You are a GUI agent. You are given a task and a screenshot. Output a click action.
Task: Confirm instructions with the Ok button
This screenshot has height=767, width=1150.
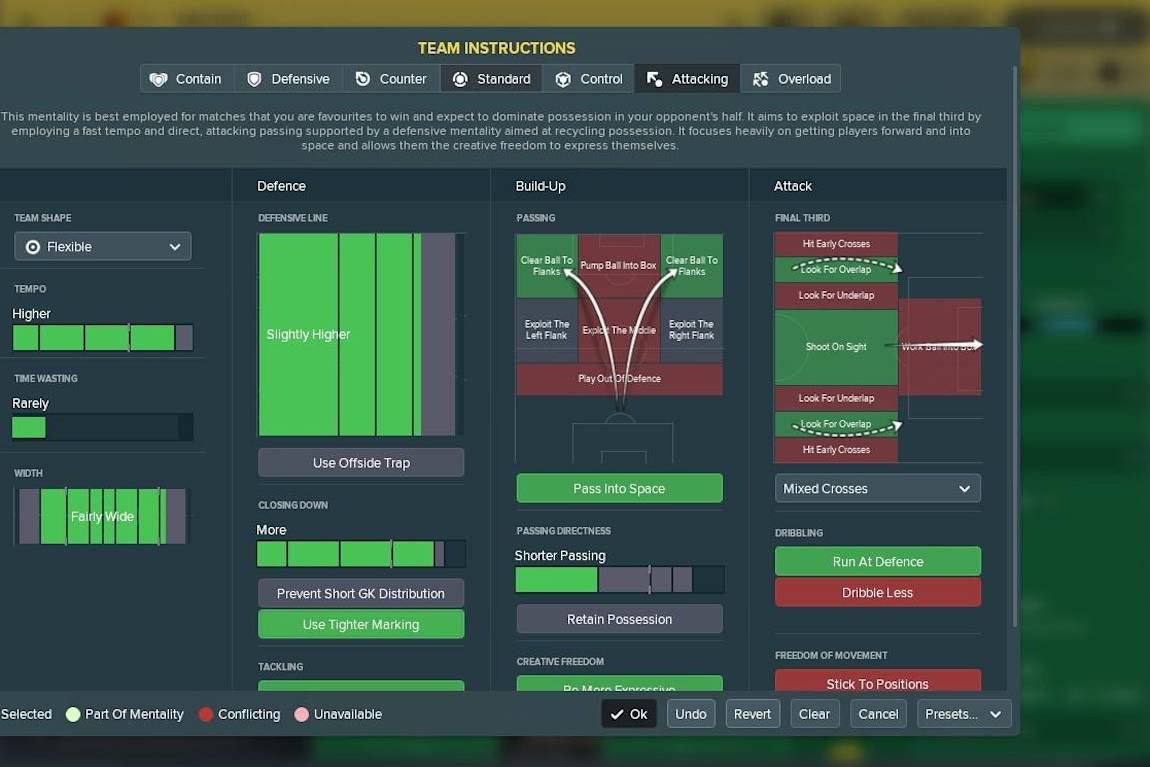630,714
